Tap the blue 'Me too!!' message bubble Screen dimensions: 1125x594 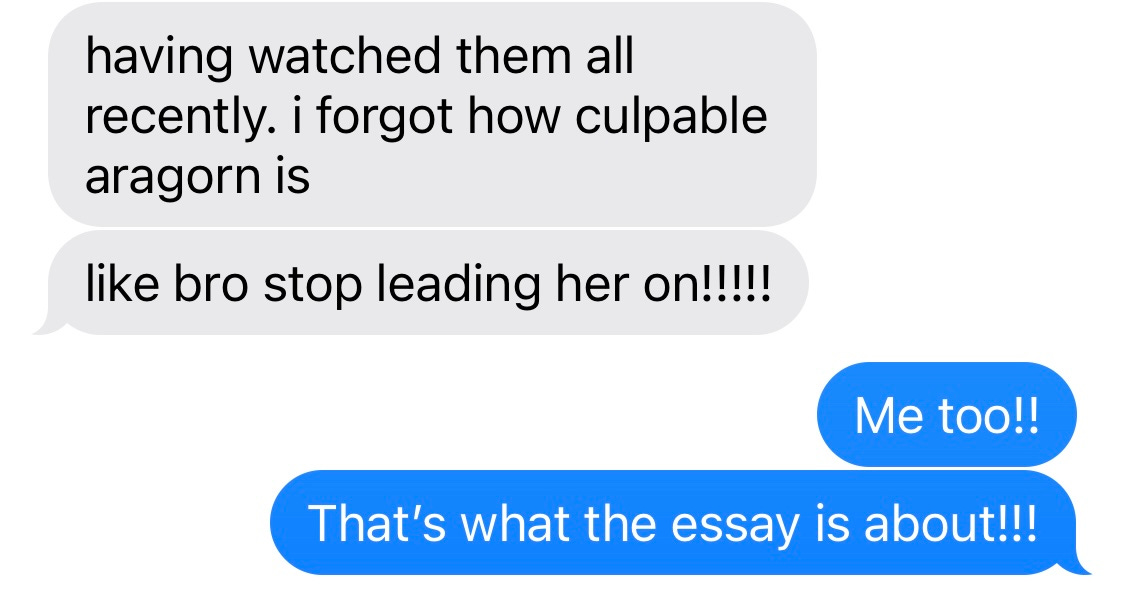point(946,415)
